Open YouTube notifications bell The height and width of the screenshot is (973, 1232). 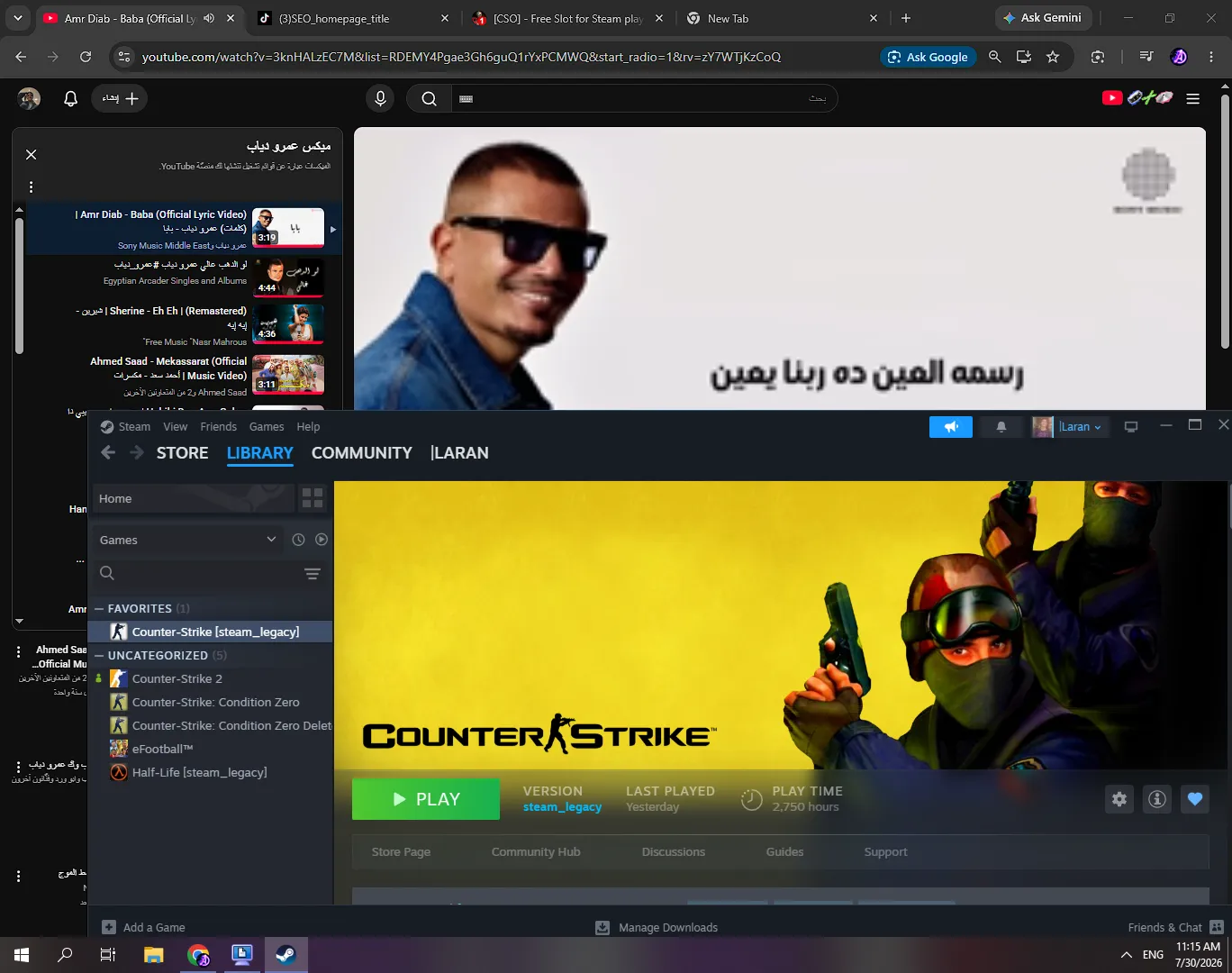click(70, 98)
